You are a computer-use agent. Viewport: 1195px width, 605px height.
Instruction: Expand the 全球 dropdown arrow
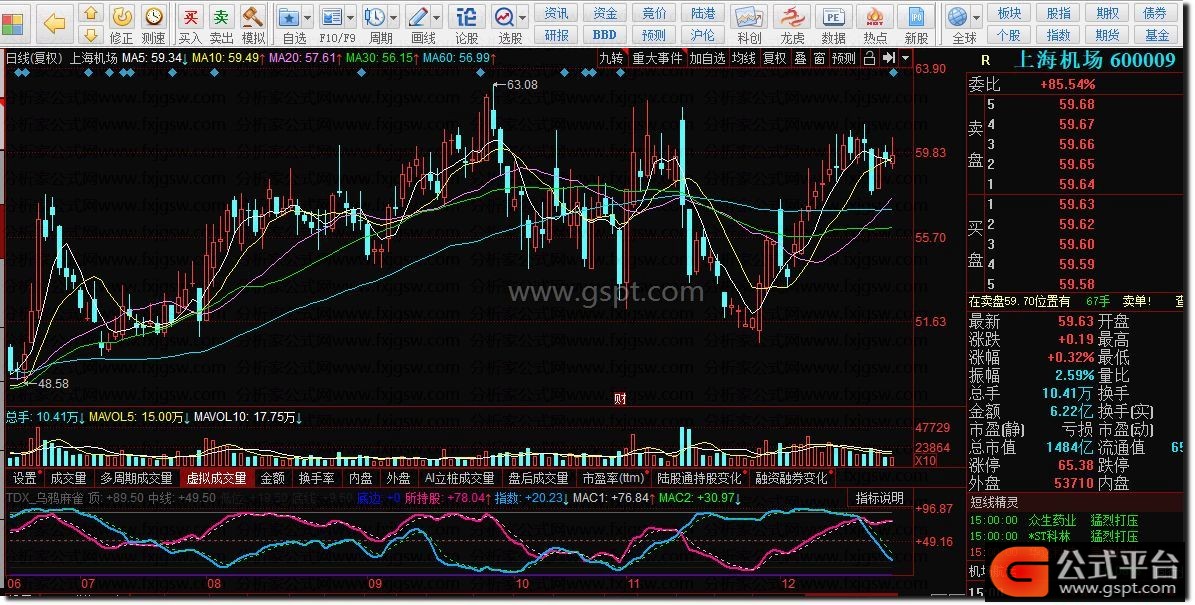(x=978, y=17)
